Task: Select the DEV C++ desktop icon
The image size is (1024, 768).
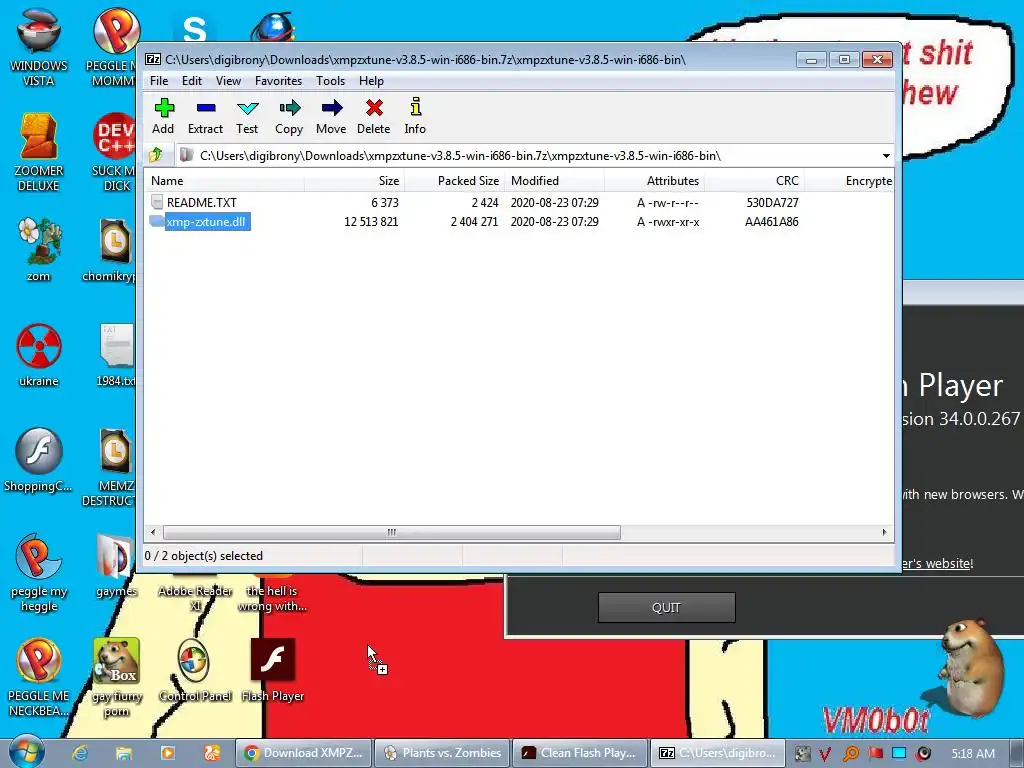Action: point(116,152)
